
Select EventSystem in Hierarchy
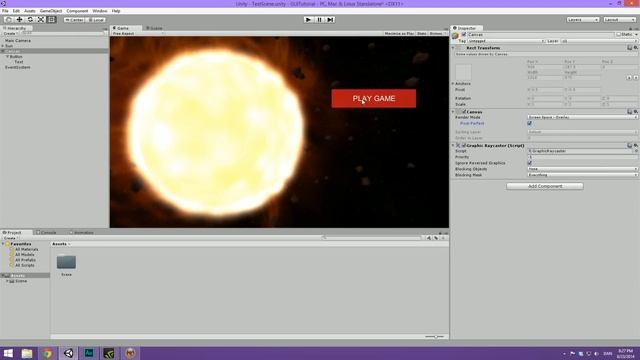point(18,67)
